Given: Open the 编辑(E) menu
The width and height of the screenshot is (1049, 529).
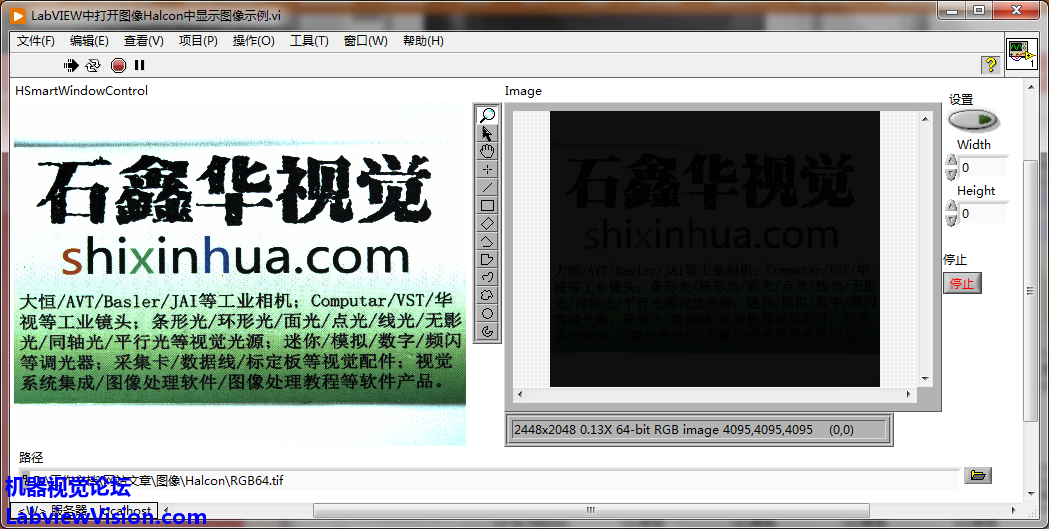Looking at the screenshot, I should pyautogui.click(x=89, y=41).
